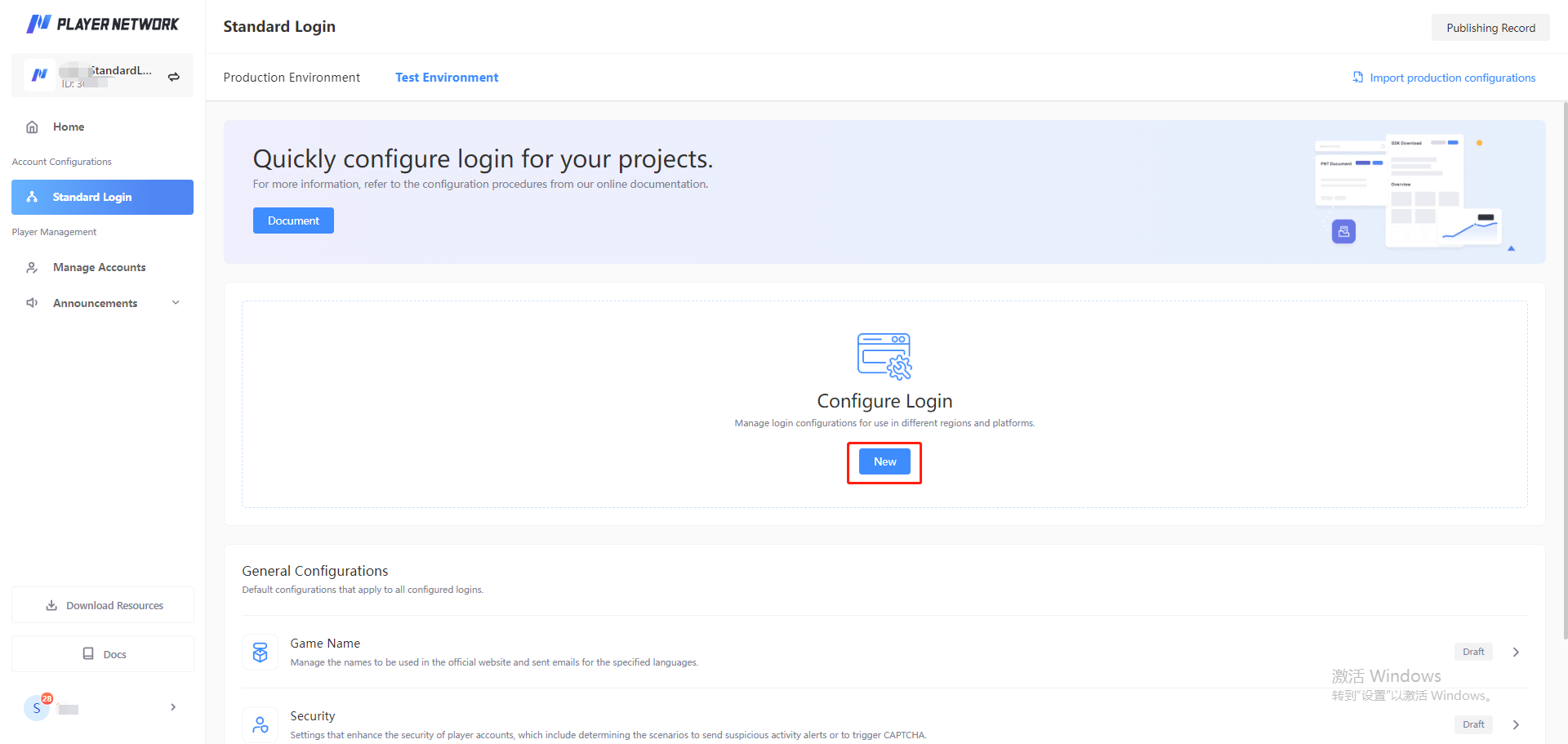Click the Game Name cube icon

(x=260, y=653)
